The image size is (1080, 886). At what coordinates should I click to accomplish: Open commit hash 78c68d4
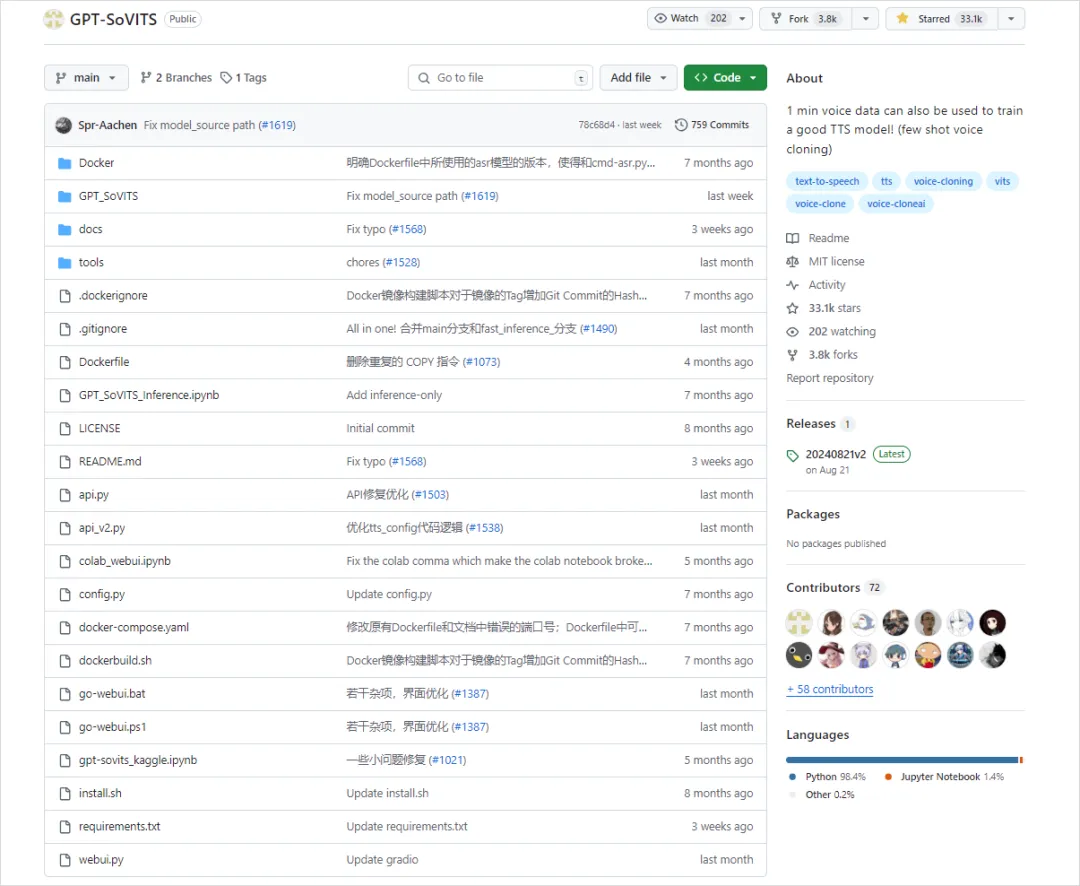coord(596,125)
